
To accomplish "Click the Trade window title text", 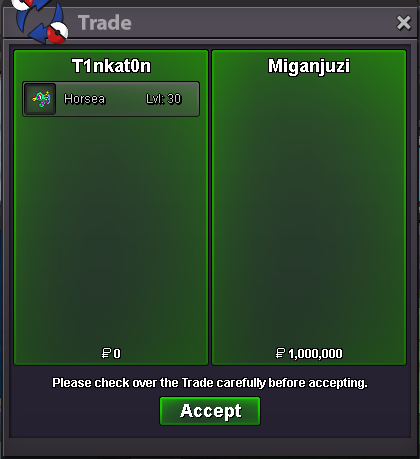I will tap(105, 23).
